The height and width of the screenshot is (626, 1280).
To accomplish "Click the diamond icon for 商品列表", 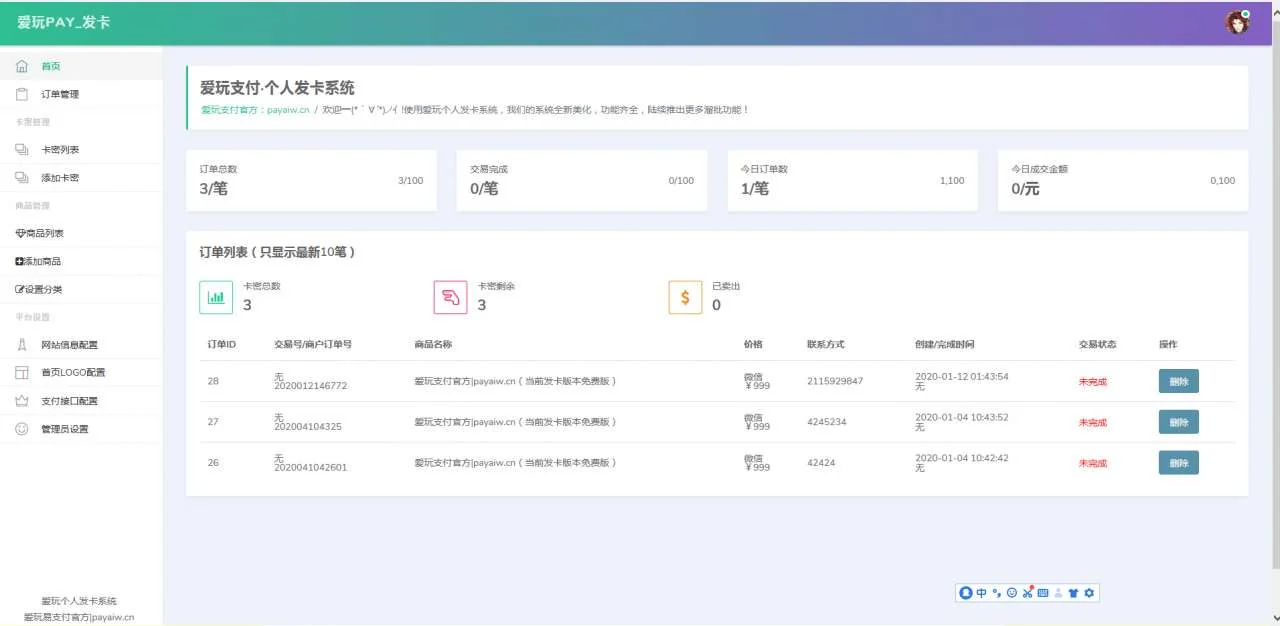I will click(20, 234).
